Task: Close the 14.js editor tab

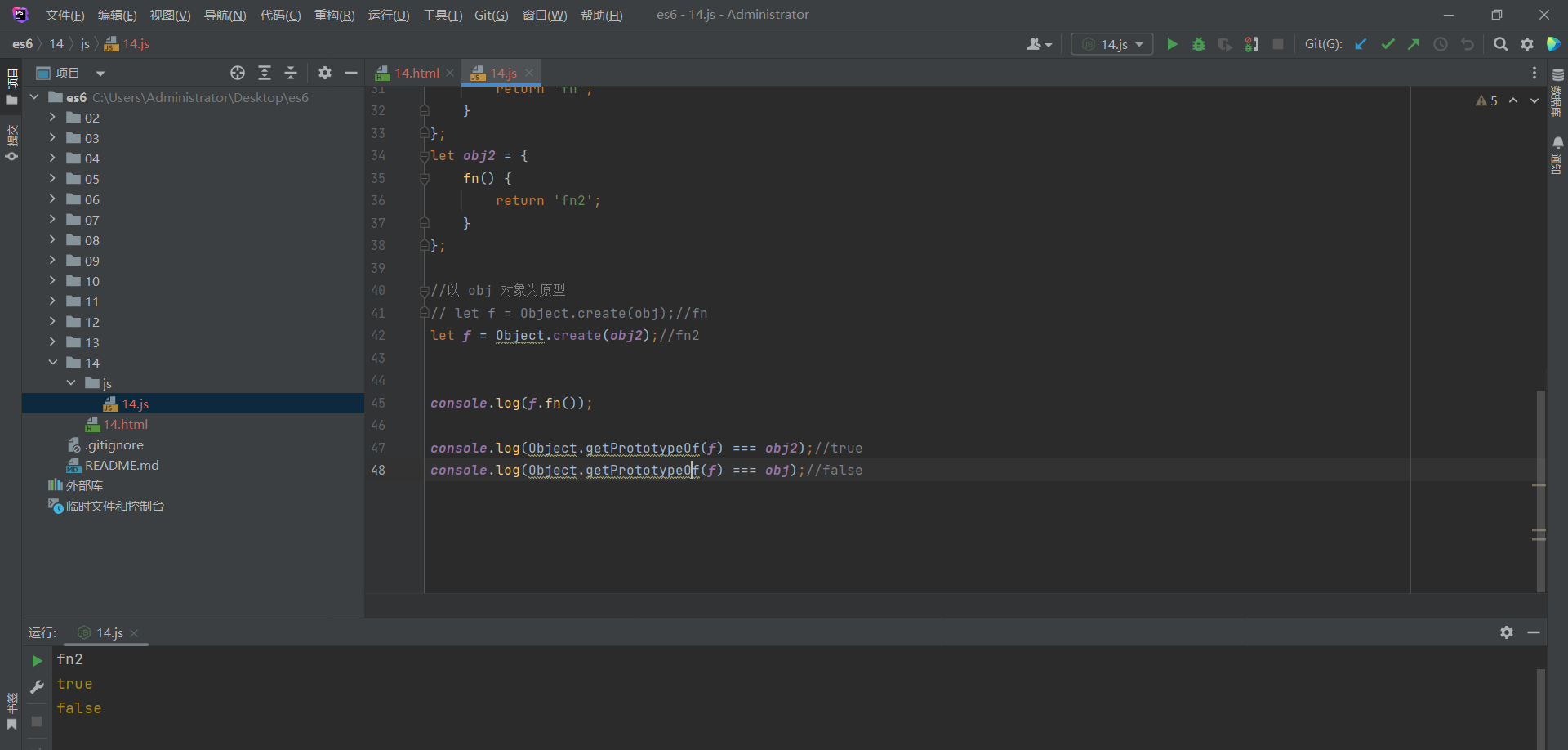Action: point(529,73)
